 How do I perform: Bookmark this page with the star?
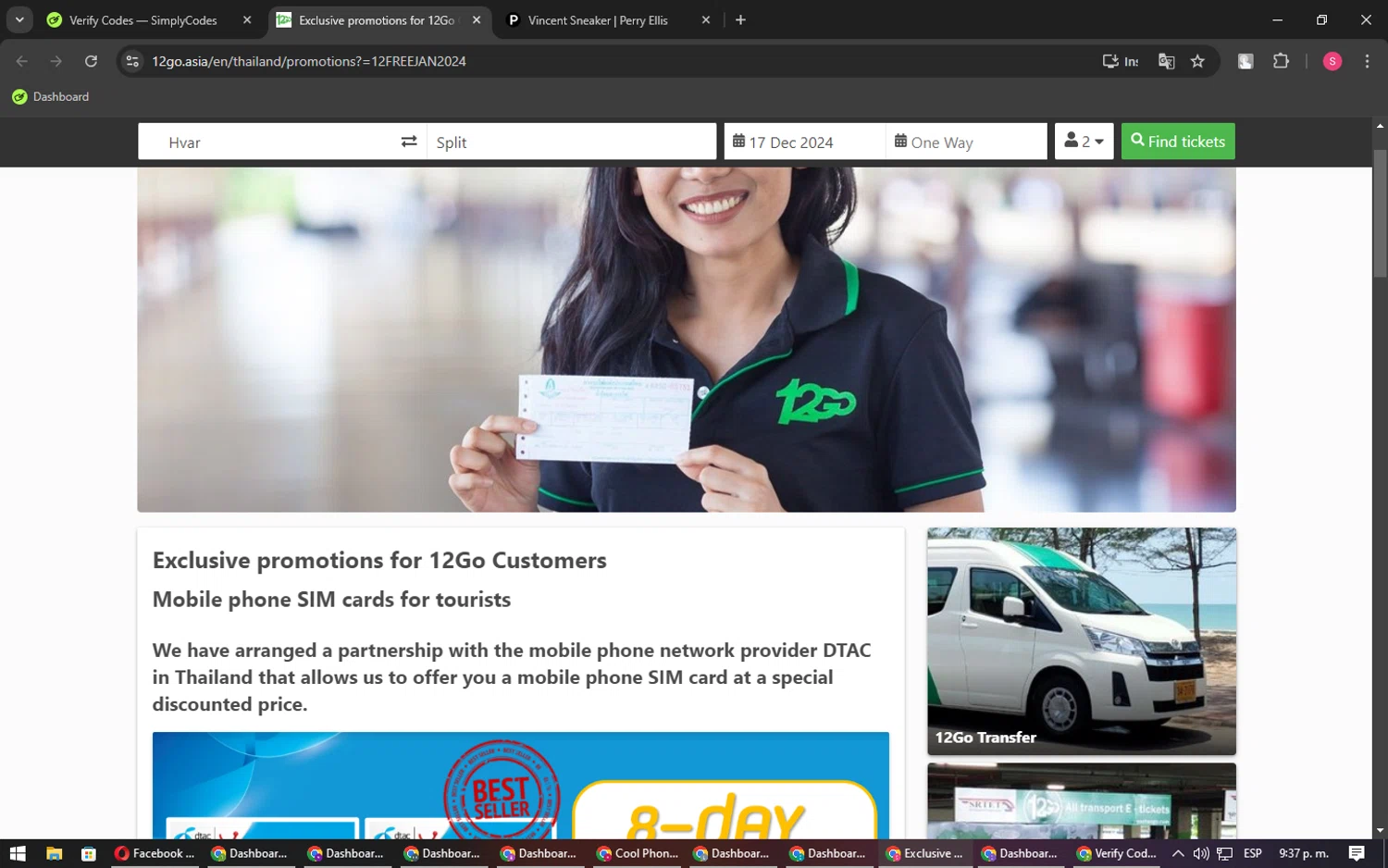coord(1197,61)
